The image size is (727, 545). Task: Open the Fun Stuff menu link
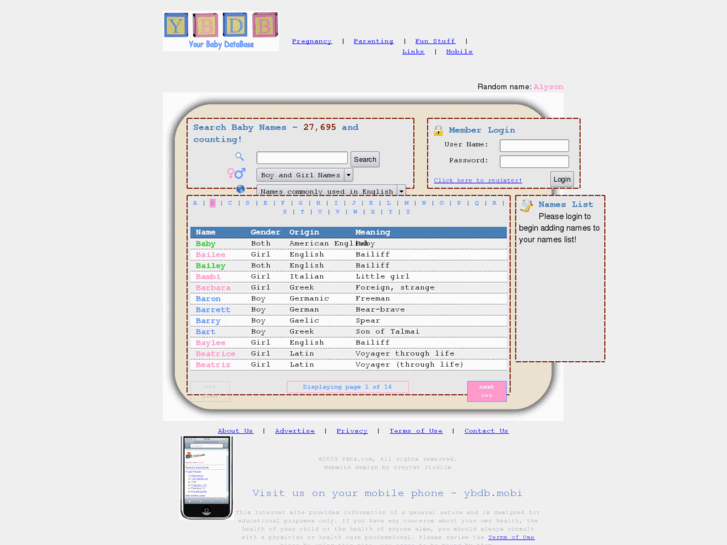pos(435,41)
